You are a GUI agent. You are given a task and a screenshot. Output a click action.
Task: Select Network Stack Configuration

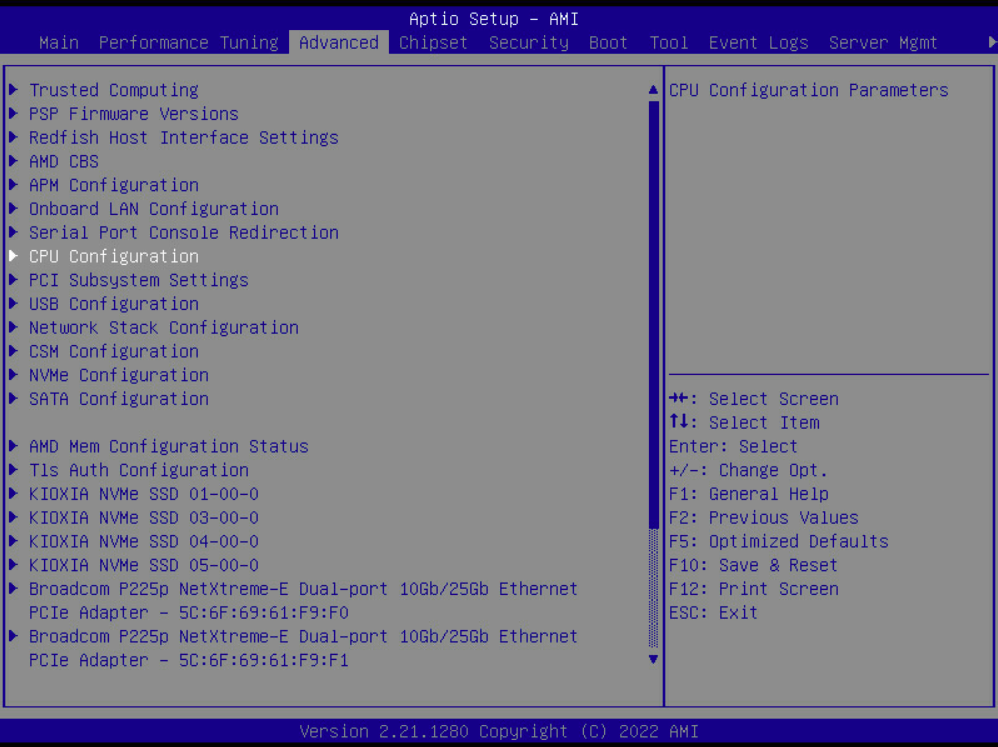click(164, 328)
